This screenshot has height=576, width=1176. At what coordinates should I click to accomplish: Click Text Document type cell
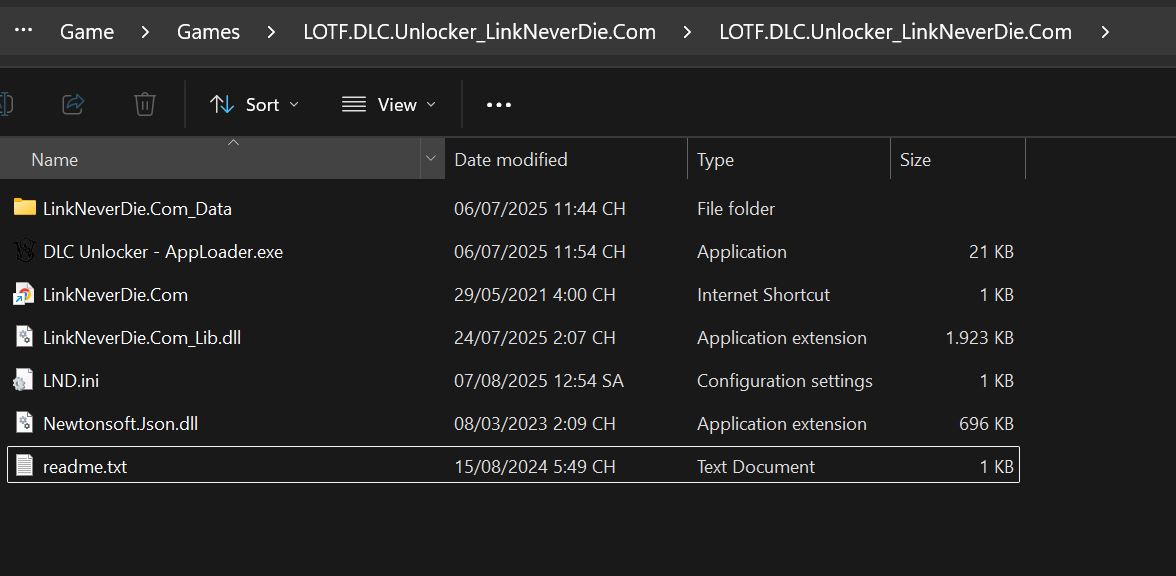tap(756, 466)
